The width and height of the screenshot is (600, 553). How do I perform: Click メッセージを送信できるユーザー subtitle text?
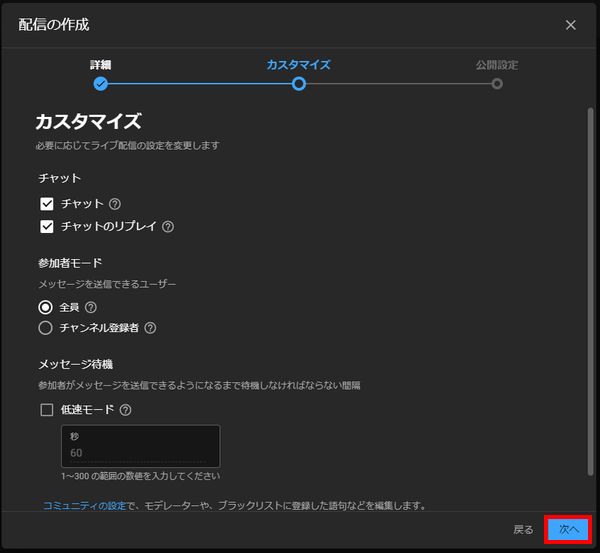coord(107,284)
